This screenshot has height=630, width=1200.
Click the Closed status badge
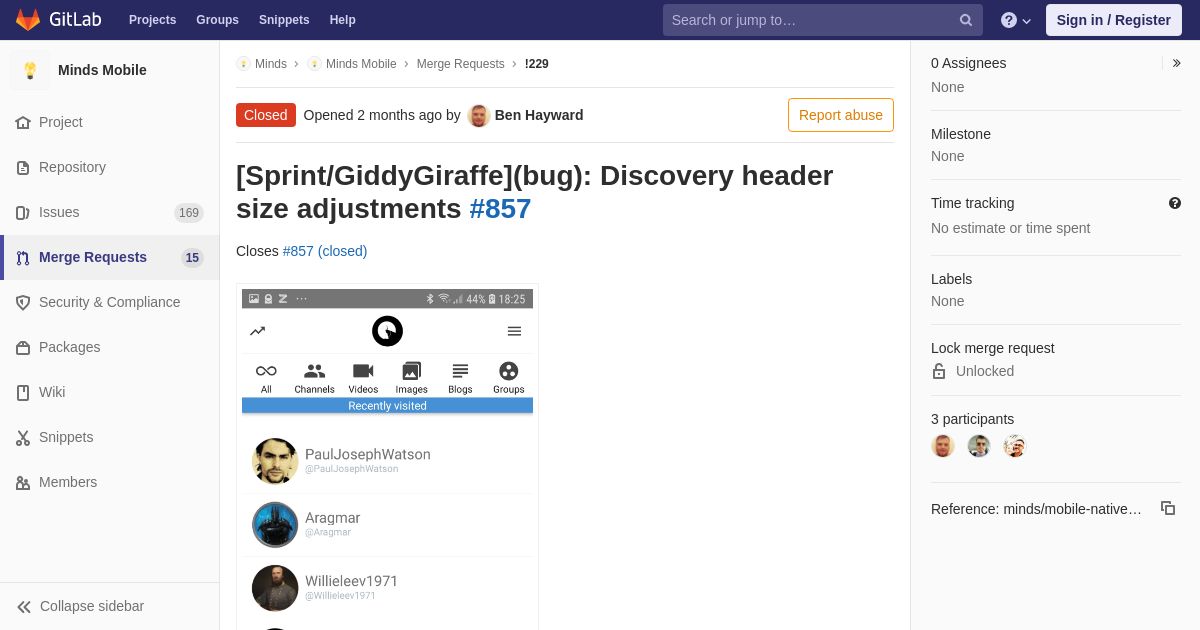click(266, 115)
